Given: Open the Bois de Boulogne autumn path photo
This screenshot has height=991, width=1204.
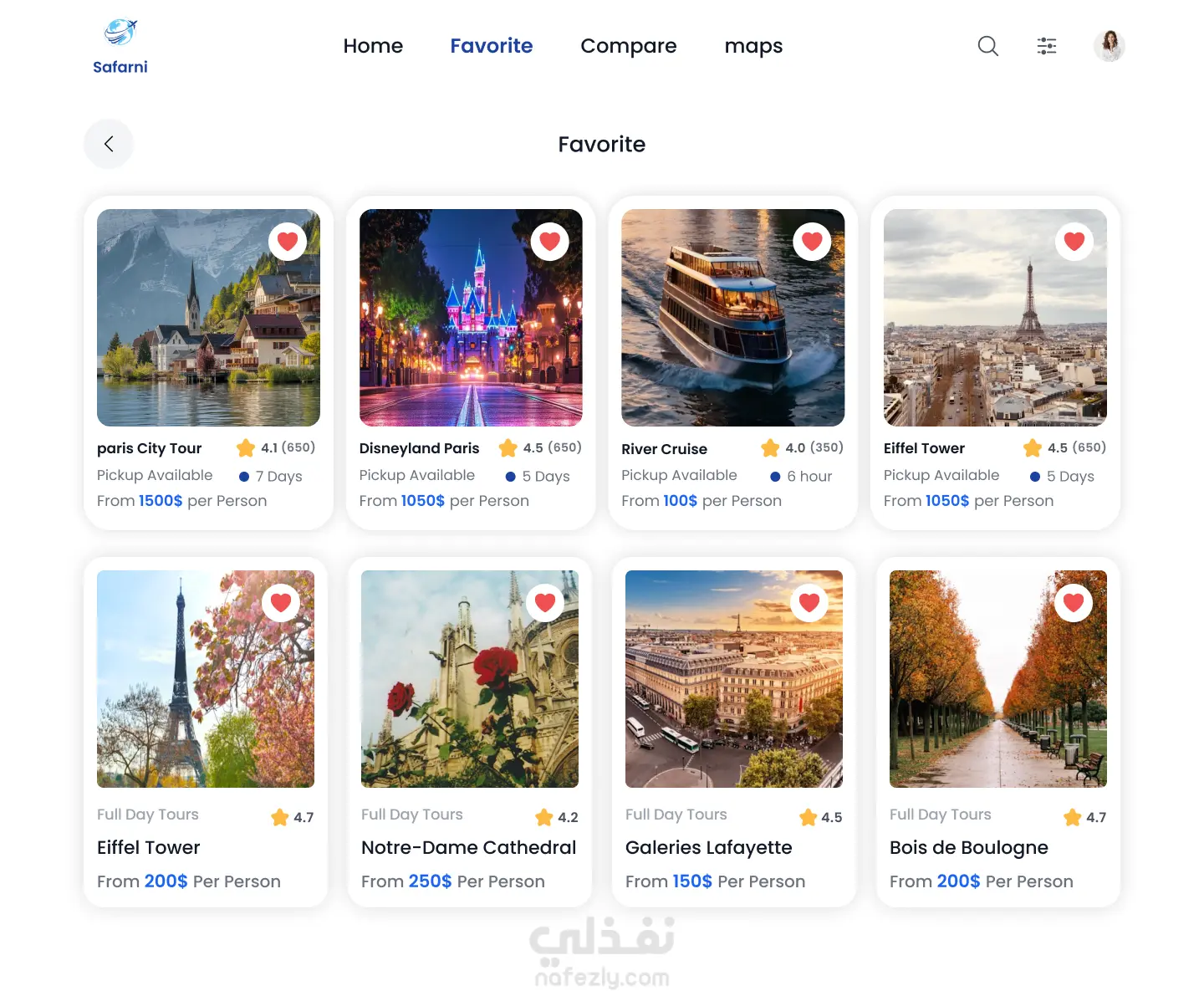Looking at the screenshot, I should coord(998,679).
